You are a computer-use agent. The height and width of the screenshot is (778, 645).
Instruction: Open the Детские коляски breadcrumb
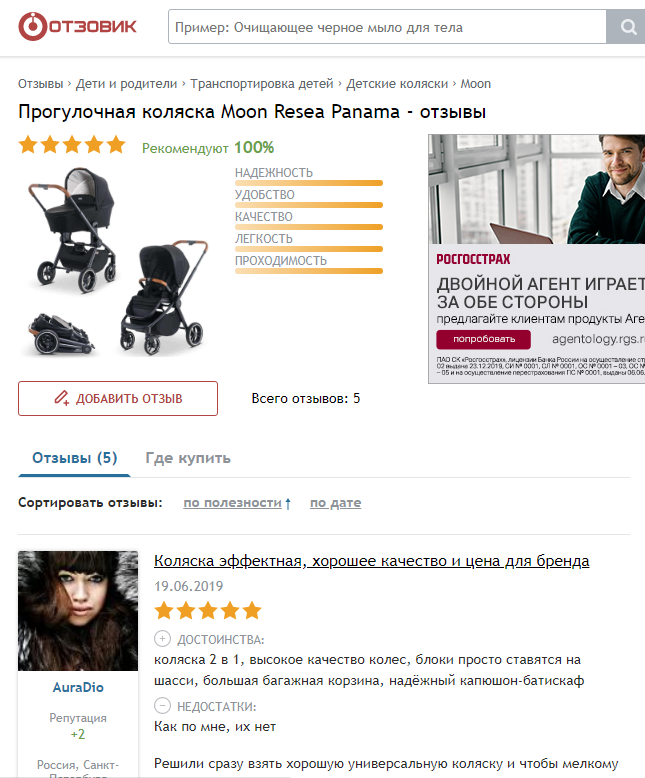tap(397, 84)
